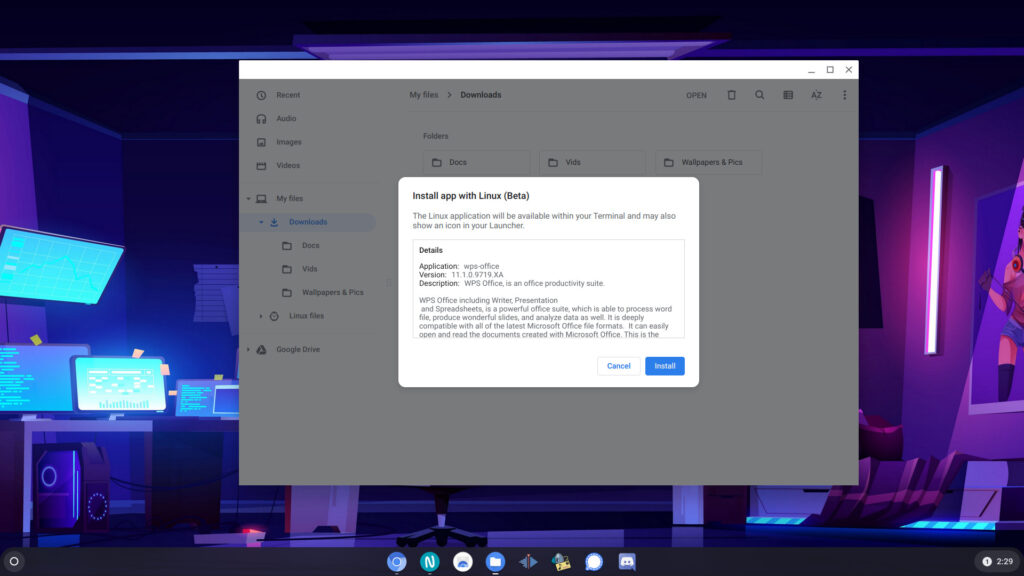Click the Details description text box
Viewport: 1024px width, 576px height.
click(x=549, y=289)
